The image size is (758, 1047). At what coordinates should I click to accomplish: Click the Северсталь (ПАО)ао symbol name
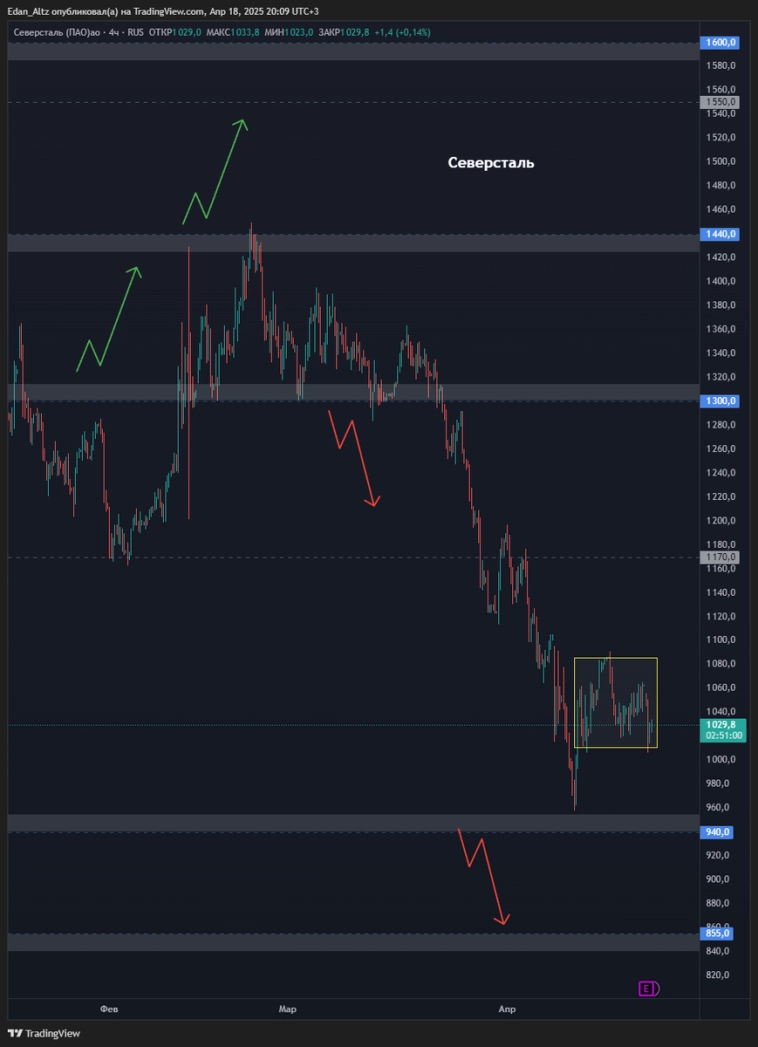click(x=57, y=32)
